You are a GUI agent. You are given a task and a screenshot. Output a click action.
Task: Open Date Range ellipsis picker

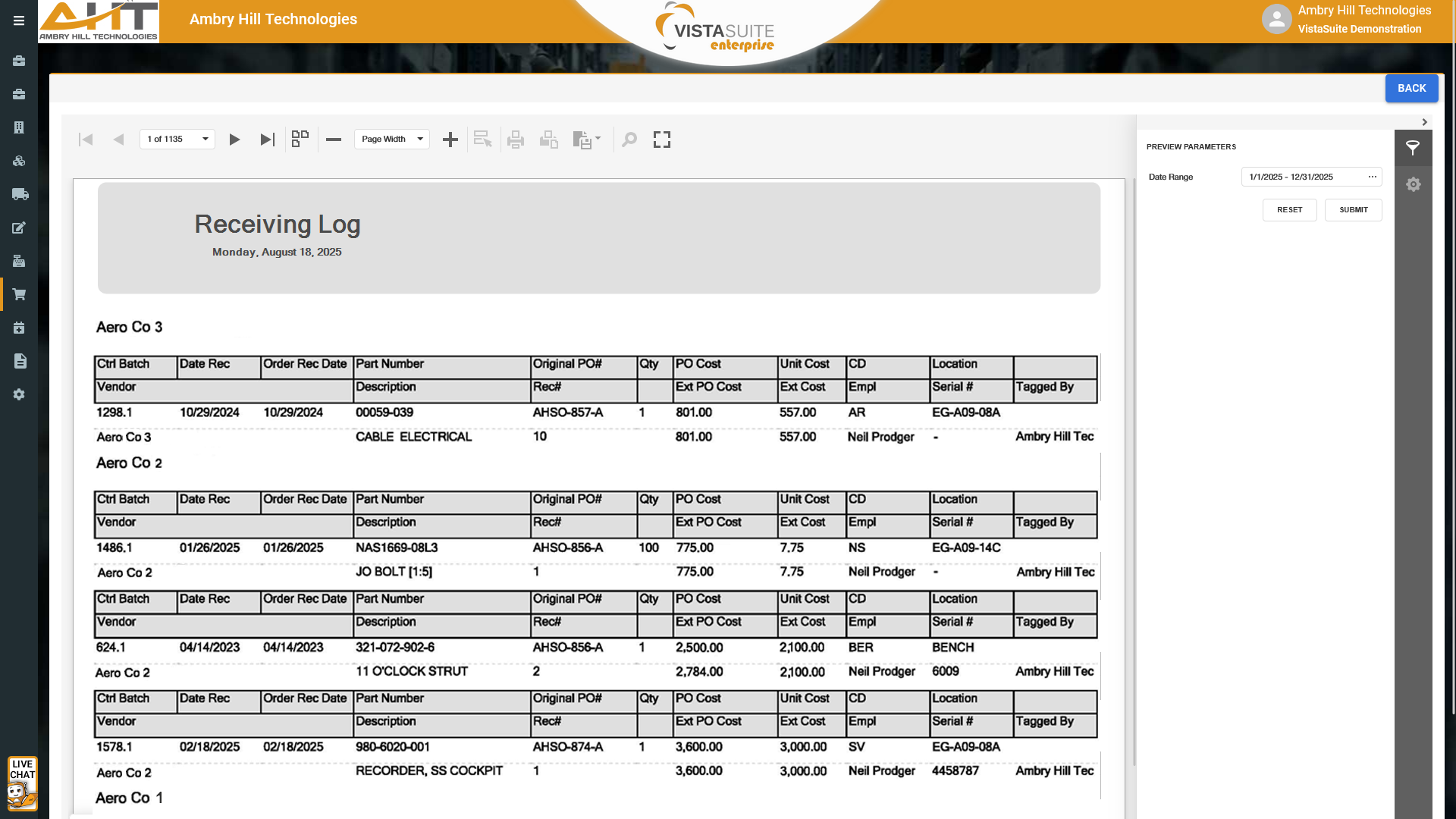click(x=1372, y=177)
